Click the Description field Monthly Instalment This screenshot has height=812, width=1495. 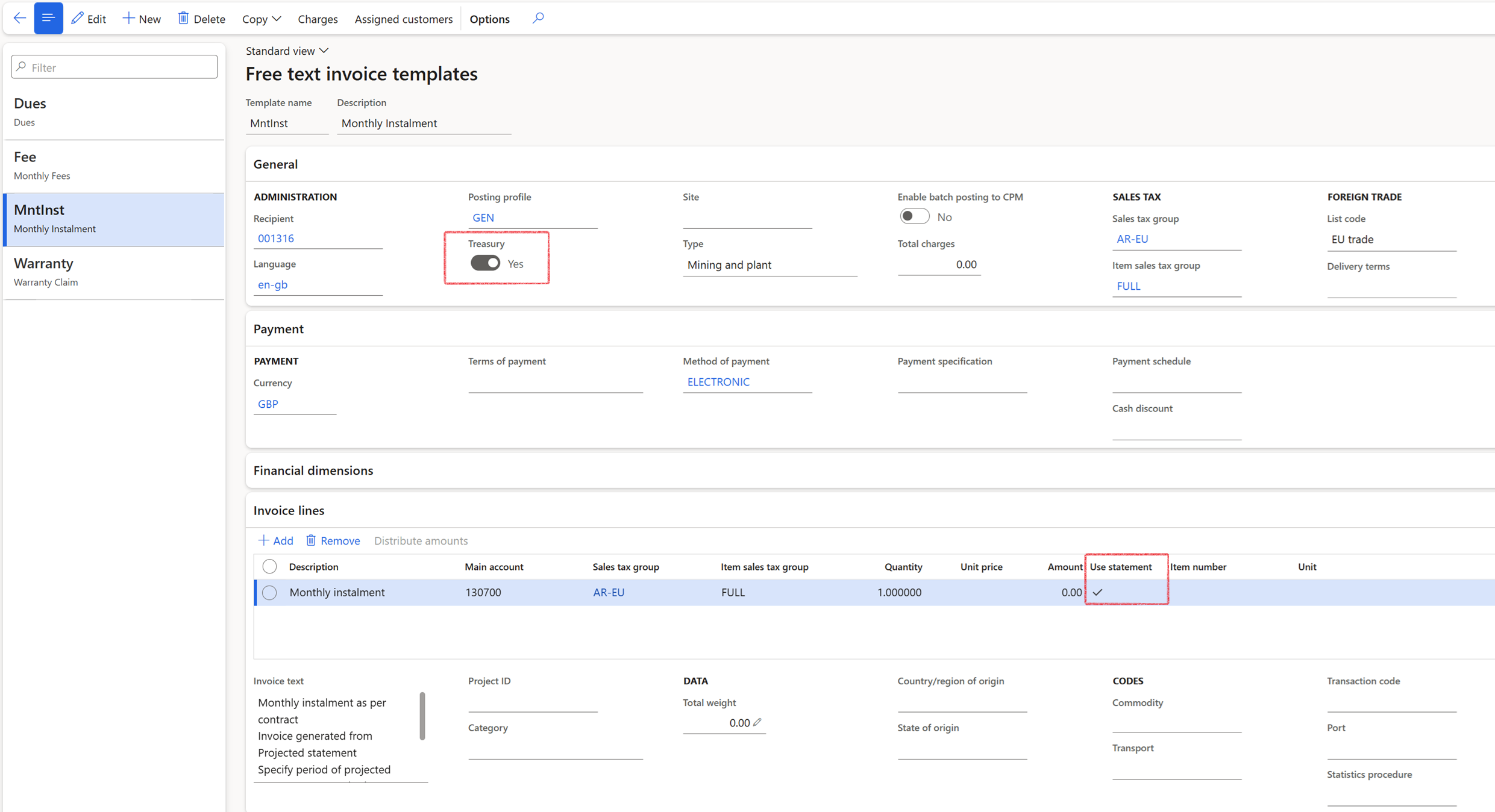pos(424,123)
